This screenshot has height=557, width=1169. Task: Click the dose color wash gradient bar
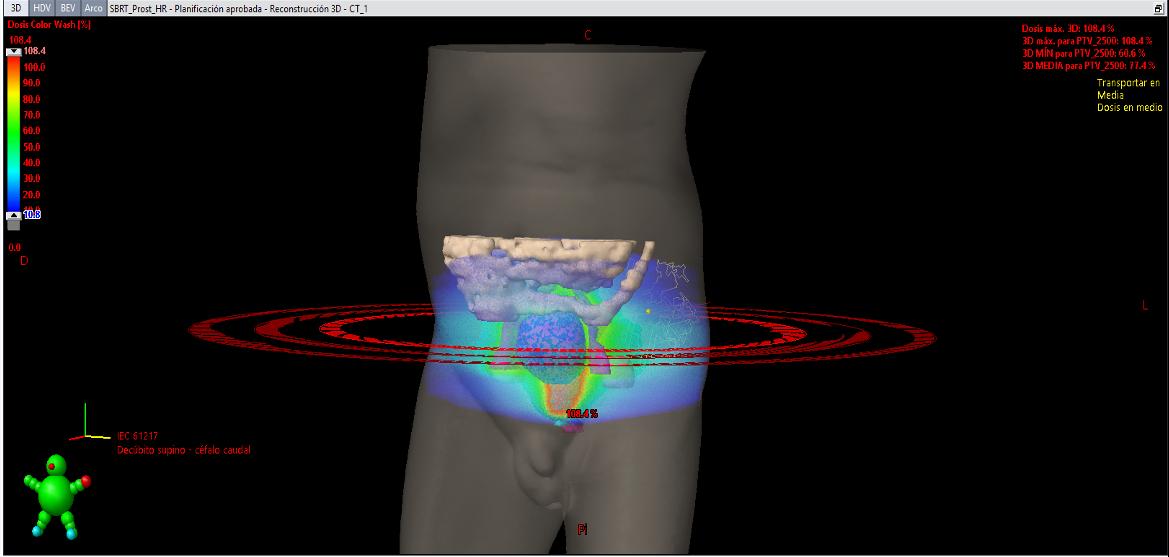[13, 133]
